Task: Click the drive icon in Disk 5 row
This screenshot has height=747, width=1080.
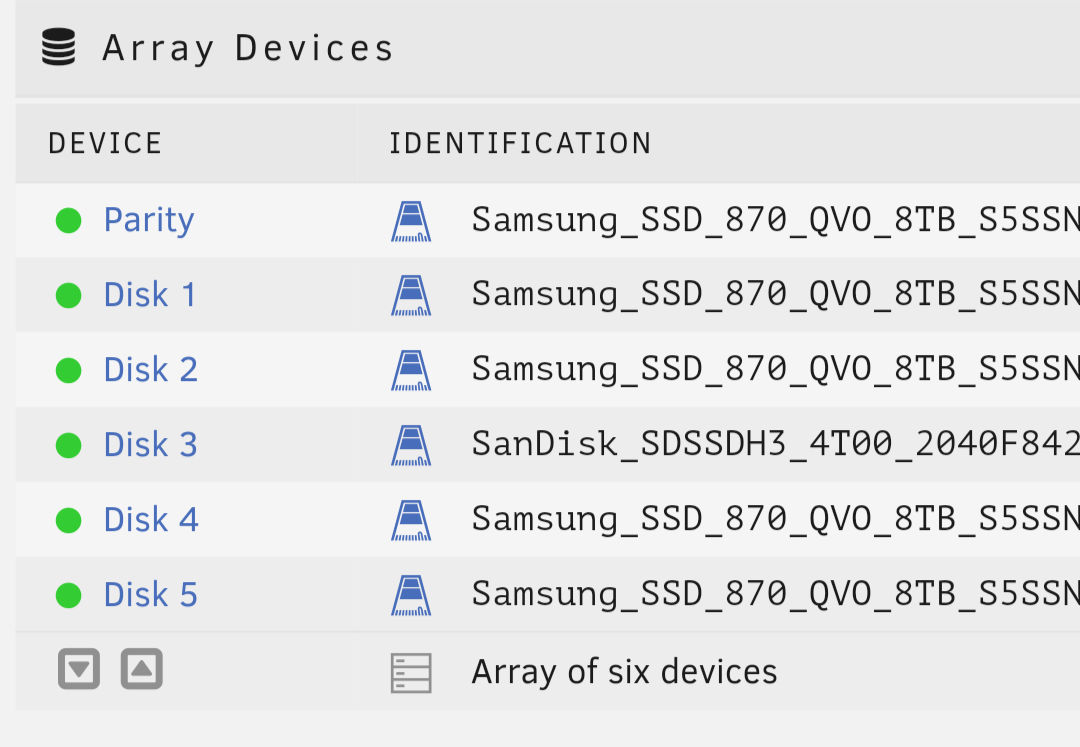Action: [x=410, y=595]
